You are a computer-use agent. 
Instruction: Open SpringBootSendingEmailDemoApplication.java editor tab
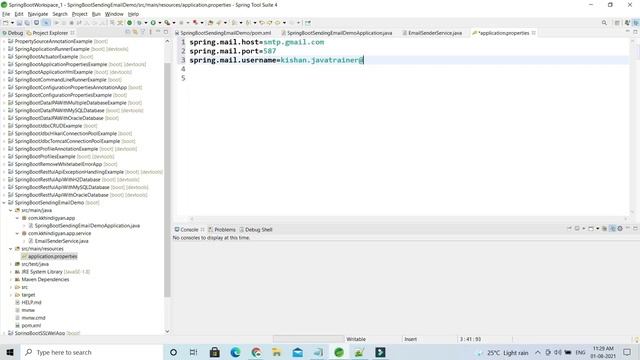coord(336,33)
